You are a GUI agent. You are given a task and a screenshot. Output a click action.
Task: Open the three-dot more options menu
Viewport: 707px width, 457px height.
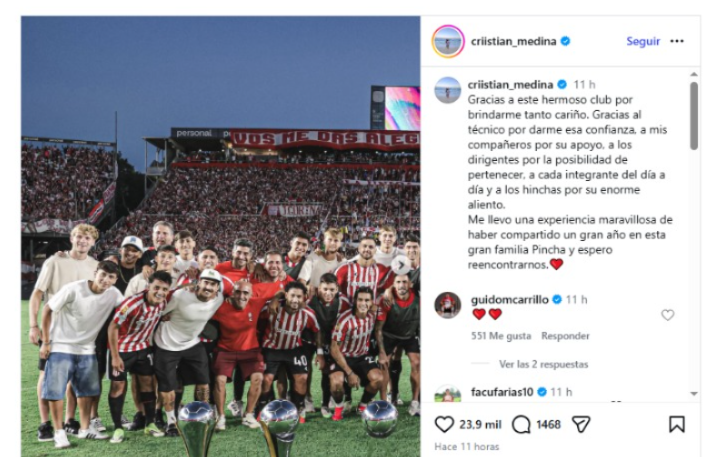[x=677, y=41]
